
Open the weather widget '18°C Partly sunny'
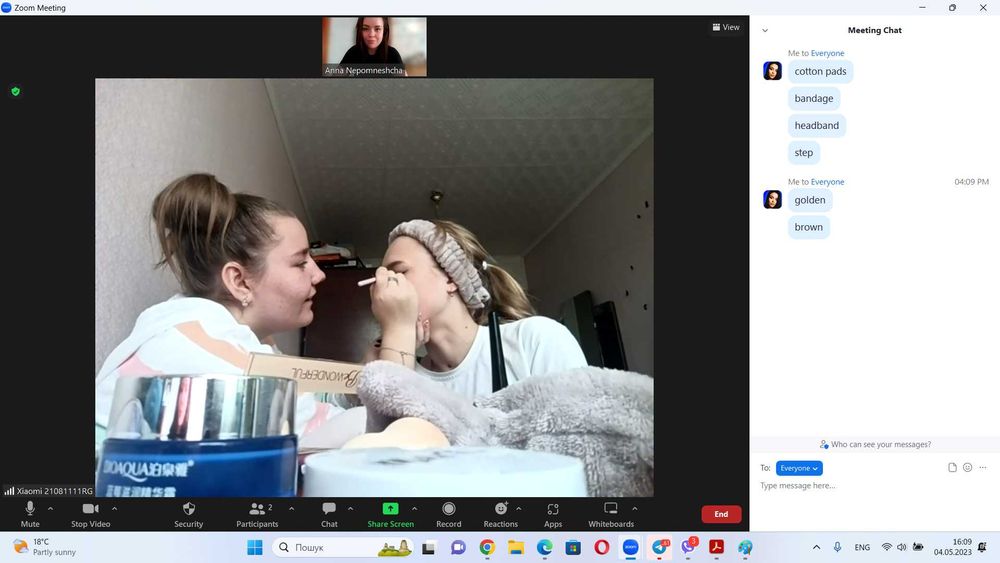pyautogui.click(x=45, y=547)
